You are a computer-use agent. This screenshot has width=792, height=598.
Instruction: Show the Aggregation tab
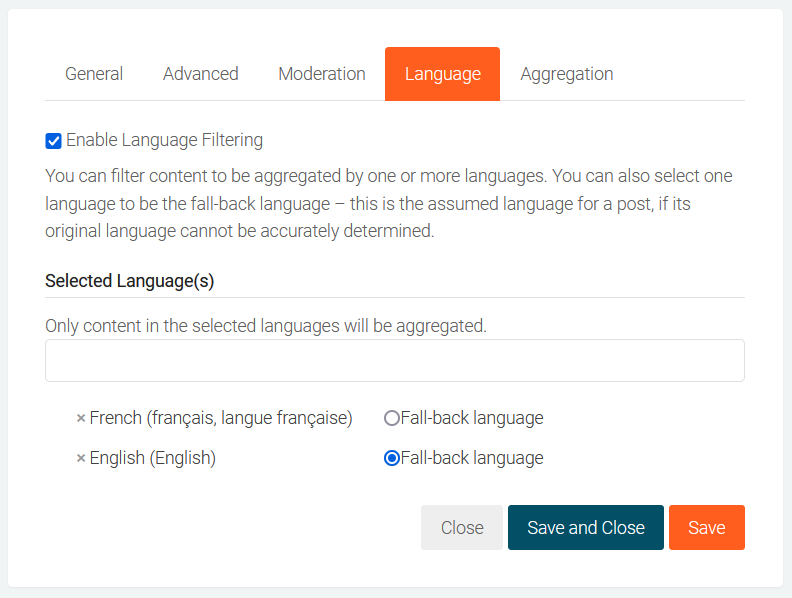(566, 74)
